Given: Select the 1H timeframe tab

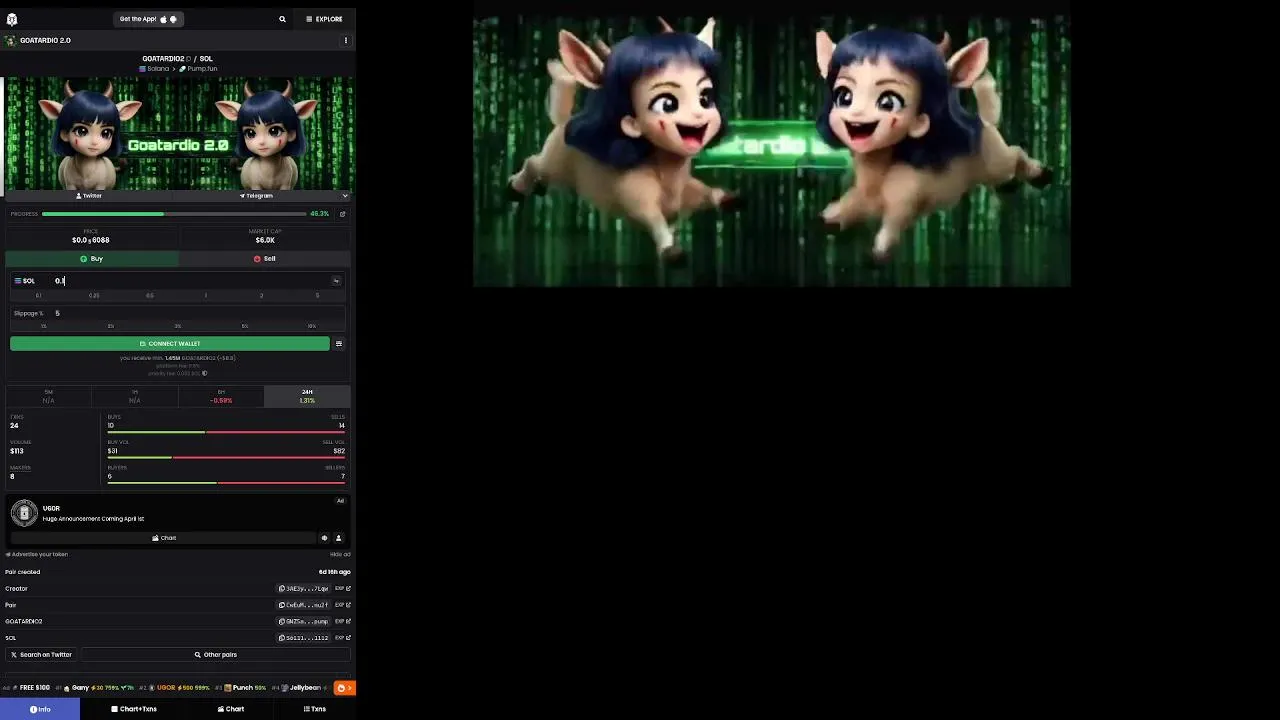Looking at the screenshot, I should 135,396.
